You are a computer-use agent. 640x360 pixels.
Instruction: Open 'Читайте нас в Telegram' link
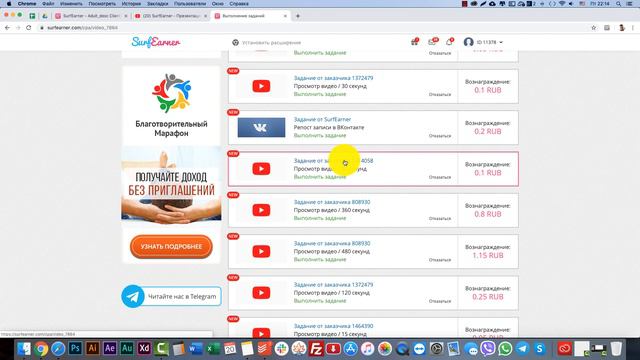pyautogui.click(x=182, y=296)
